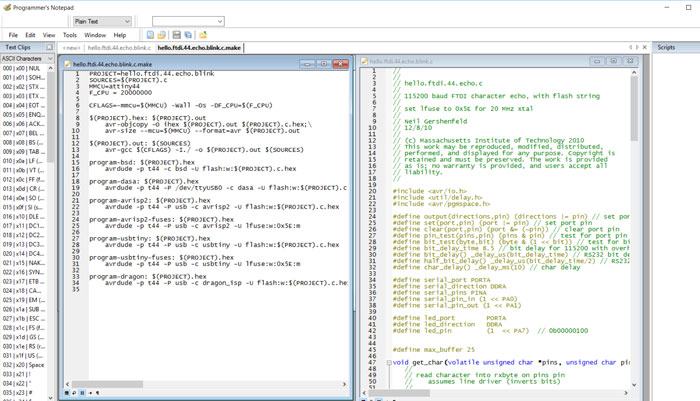The image size is (700, 401).
Task: Maximize the hello.ftdi.44.echo.blink.c child window
Action: point(613,61)
